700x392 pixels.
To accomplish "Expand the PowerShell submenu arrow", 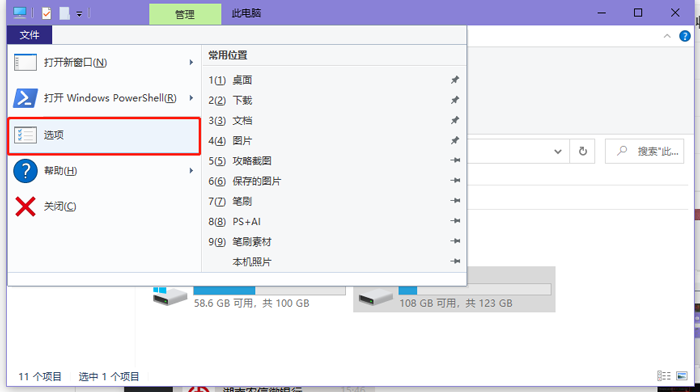I will pyautogui.click(x=191, y=98).
